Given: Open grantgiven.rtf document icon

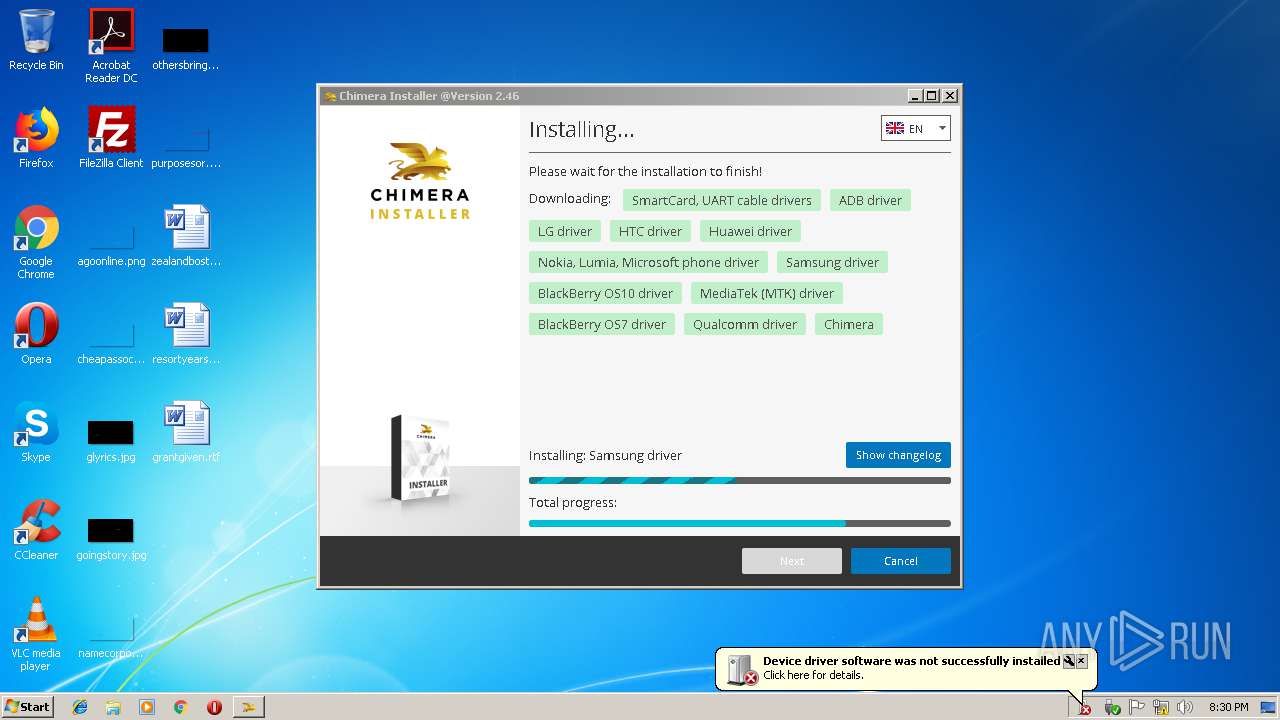Looking at the screenshot, I should click(186, 432).
